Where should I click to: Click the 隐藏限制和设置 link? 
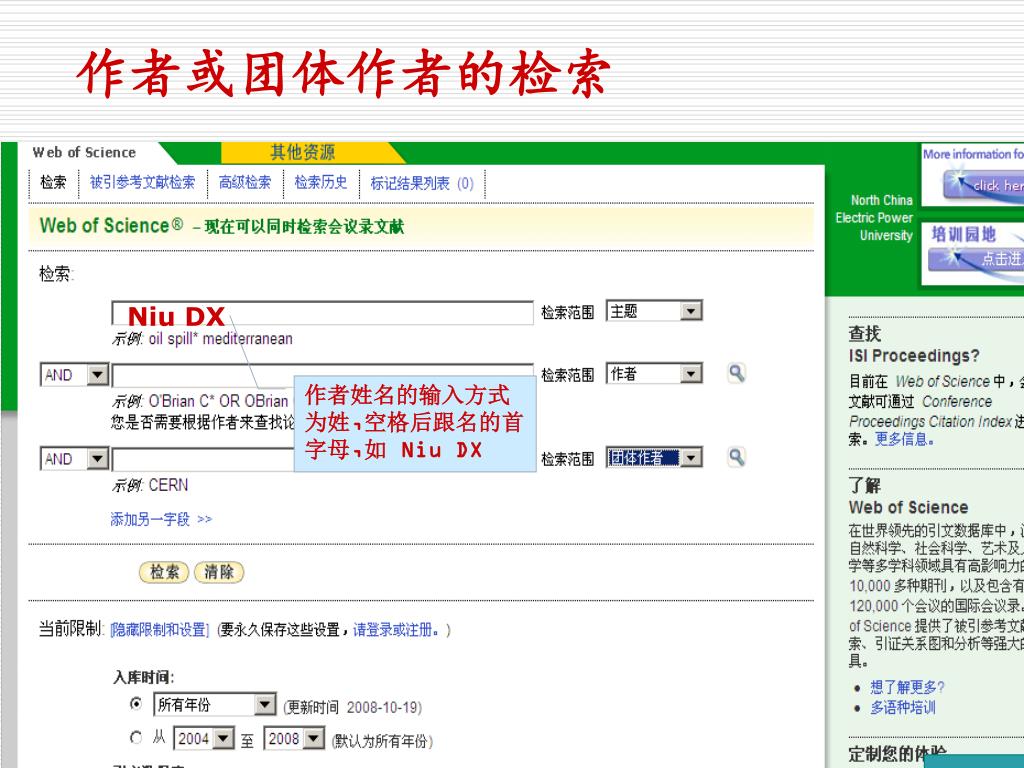(x=160, y=630)
